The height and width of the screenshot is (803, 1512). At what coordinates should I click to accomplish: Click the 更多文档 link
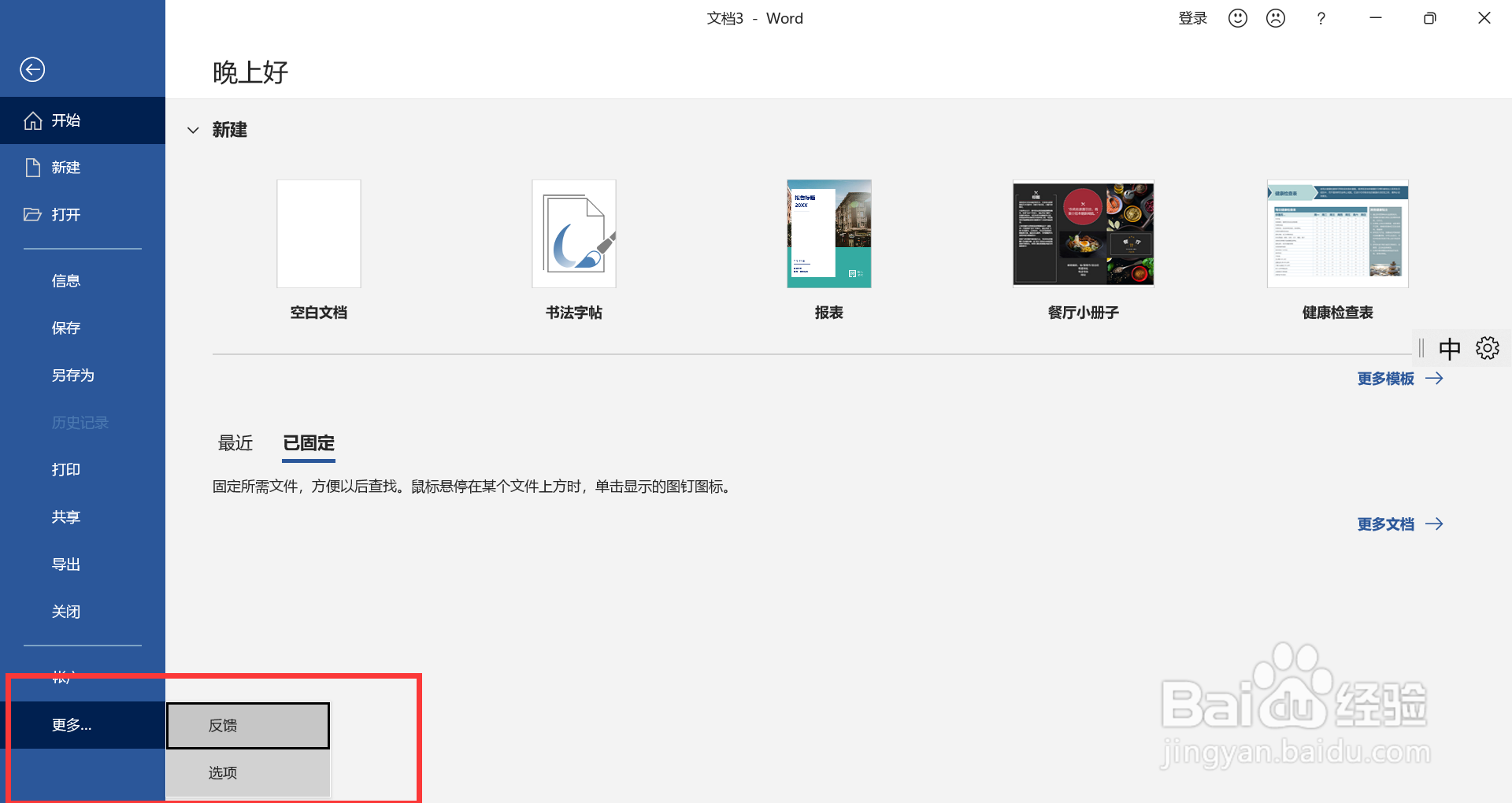click(x=1400, y=524)
